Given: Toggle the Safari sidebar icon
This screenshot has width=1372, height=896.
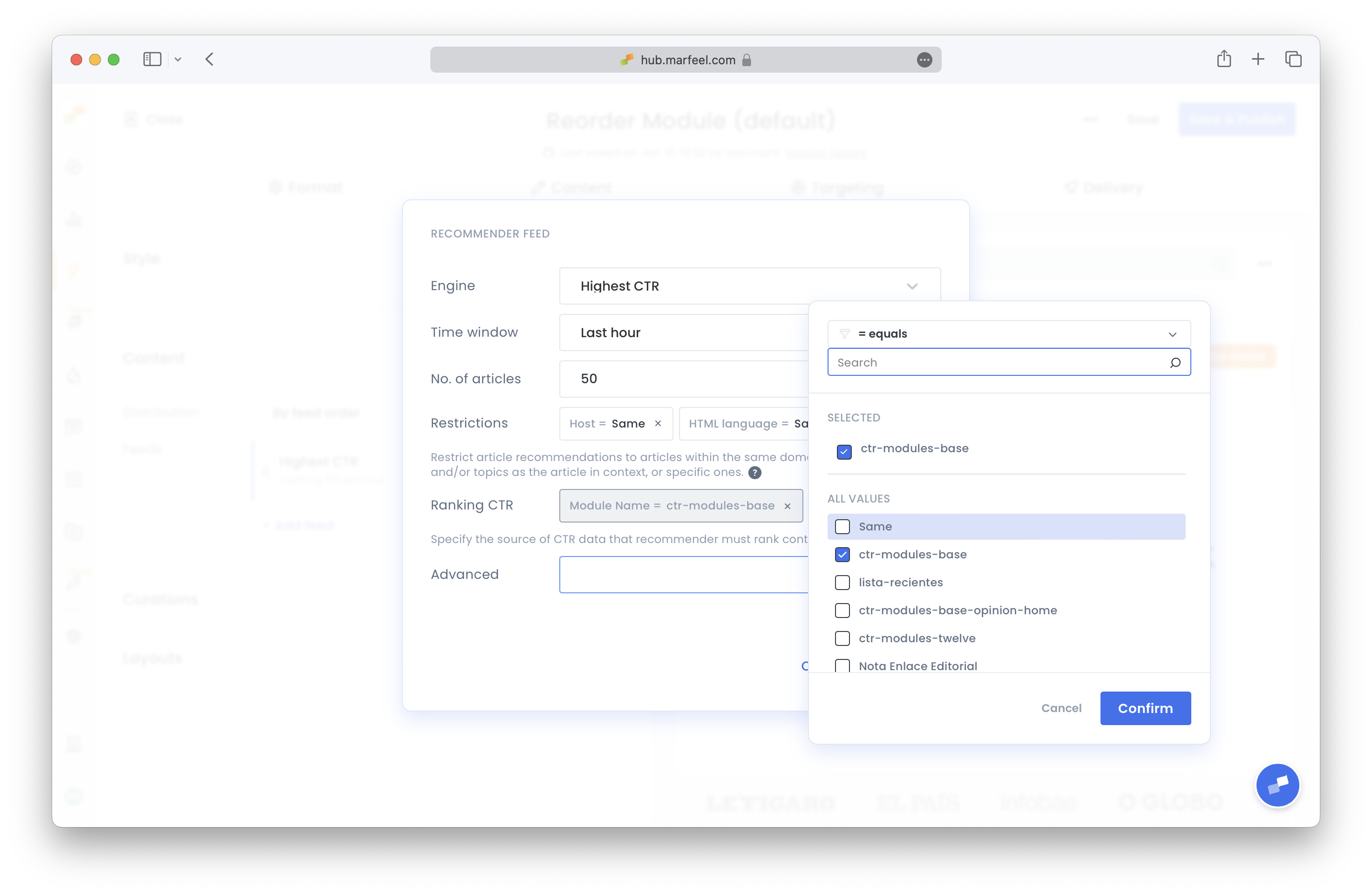Looking at the screenshot, I should pyautogui.click(x=152, y=59).
